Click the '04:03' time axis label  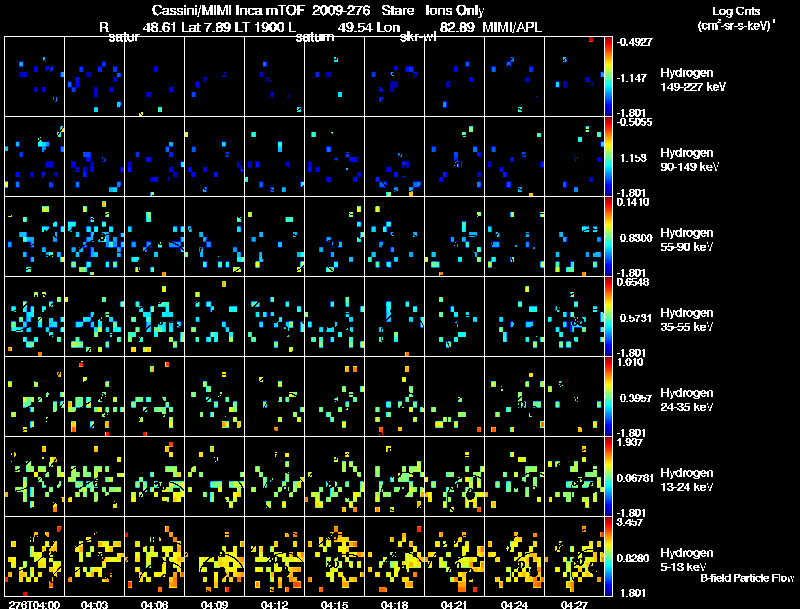coord(94,604)
